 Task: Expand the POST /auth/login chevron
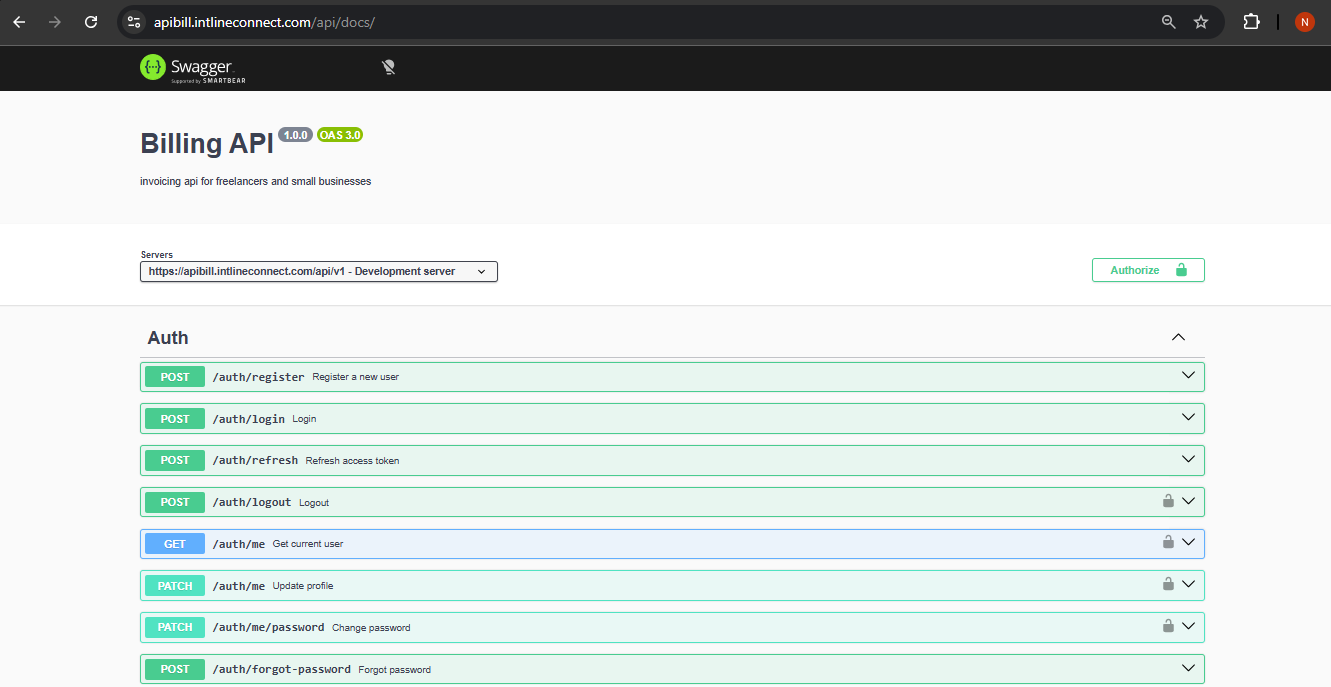(x=1188, y=418)
